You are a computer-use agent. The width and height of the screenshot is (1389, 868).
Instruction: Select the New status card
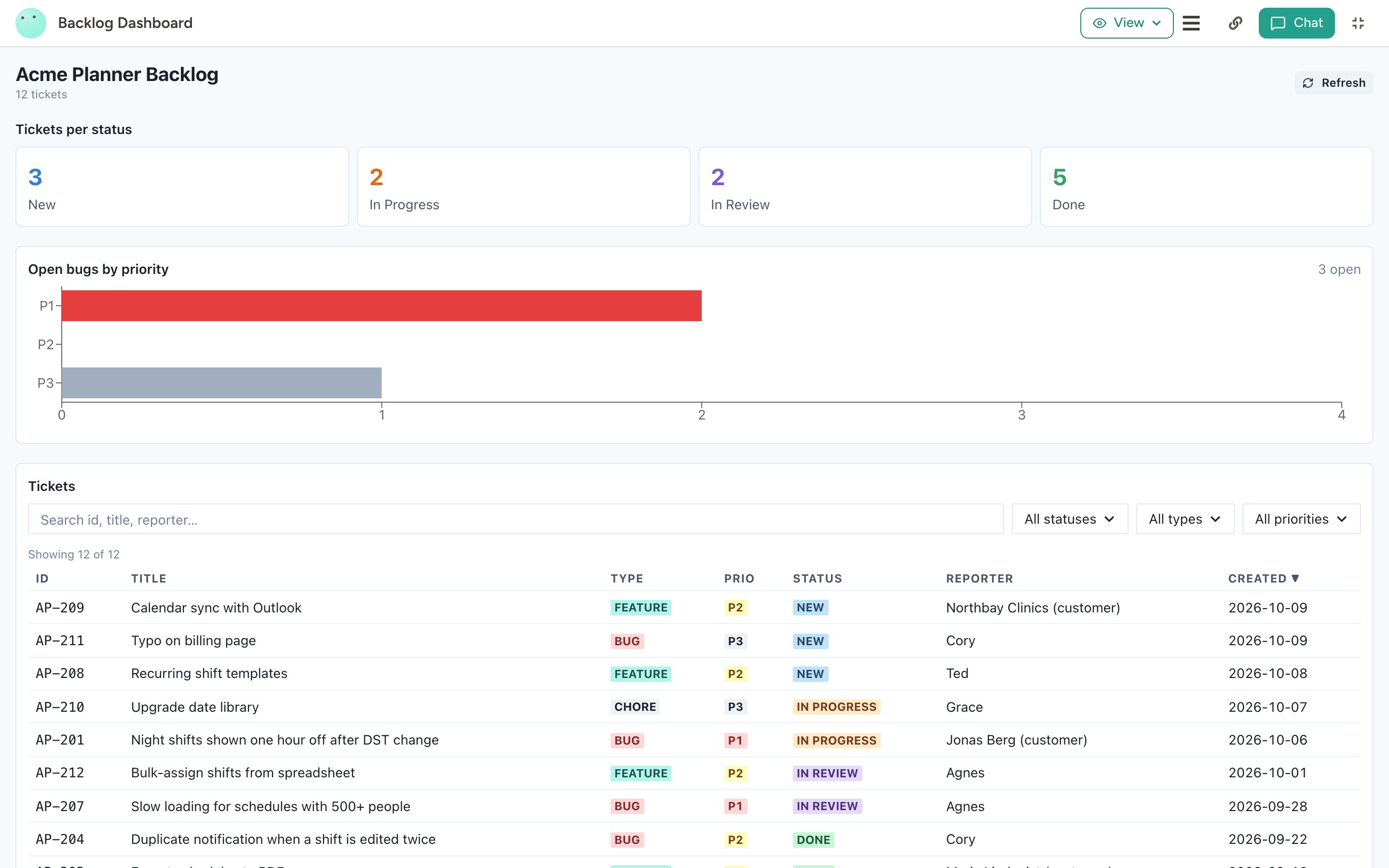click(x=182, y=187)
